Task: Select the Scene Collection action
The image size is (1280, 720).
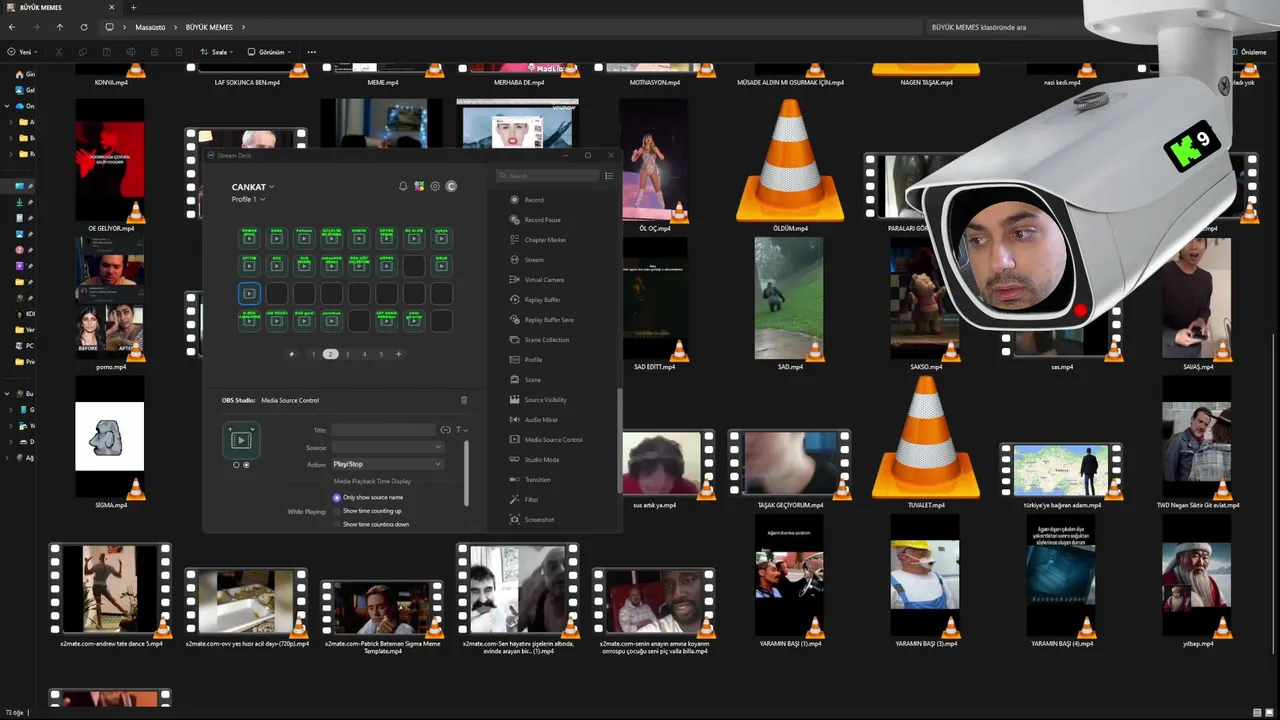Action: pos(540,340)
